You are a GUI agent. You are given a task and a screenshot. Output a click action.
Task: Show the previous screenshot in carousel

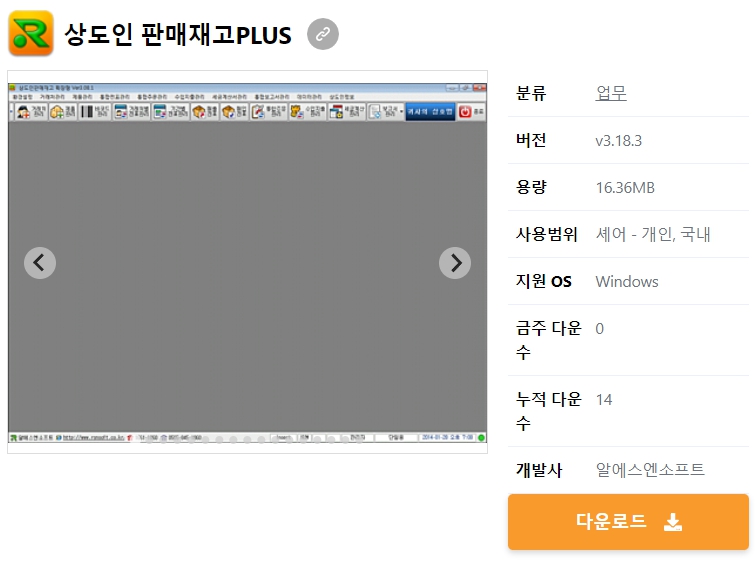pos(40,263)
